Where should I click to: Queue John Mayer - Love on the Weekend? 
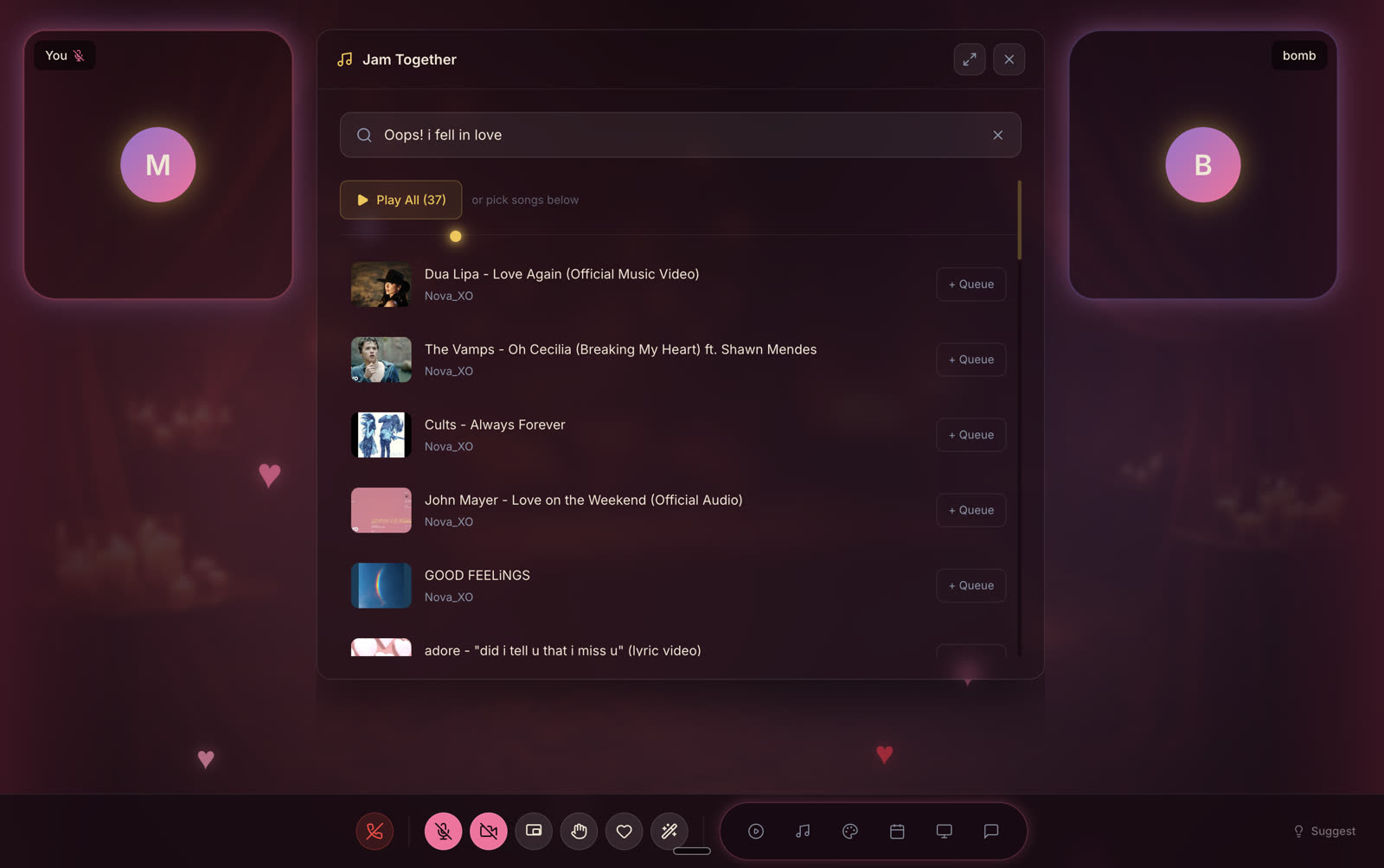coord(971,510)
